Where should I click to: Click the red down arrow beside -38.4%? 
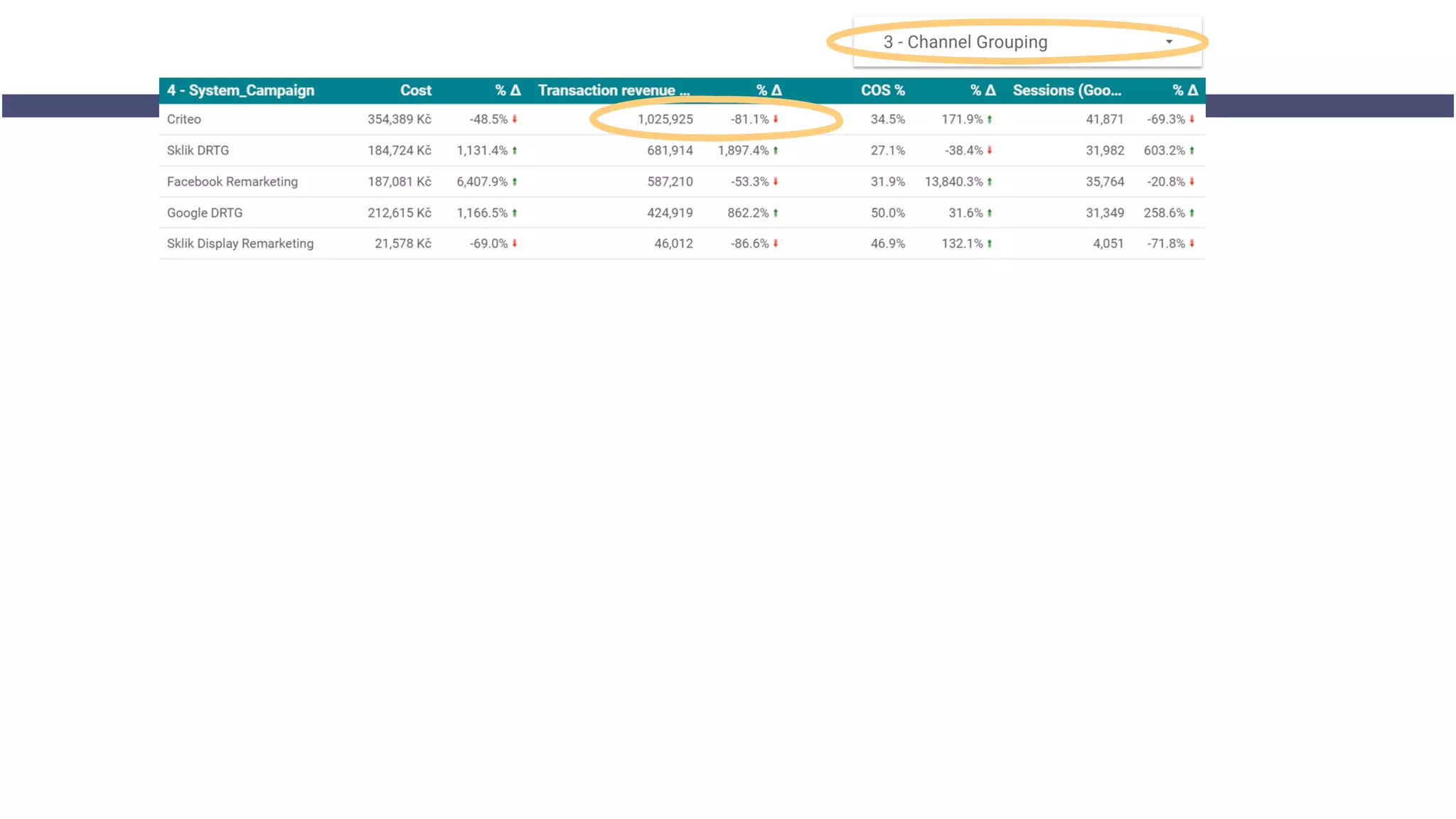(990, 151)
